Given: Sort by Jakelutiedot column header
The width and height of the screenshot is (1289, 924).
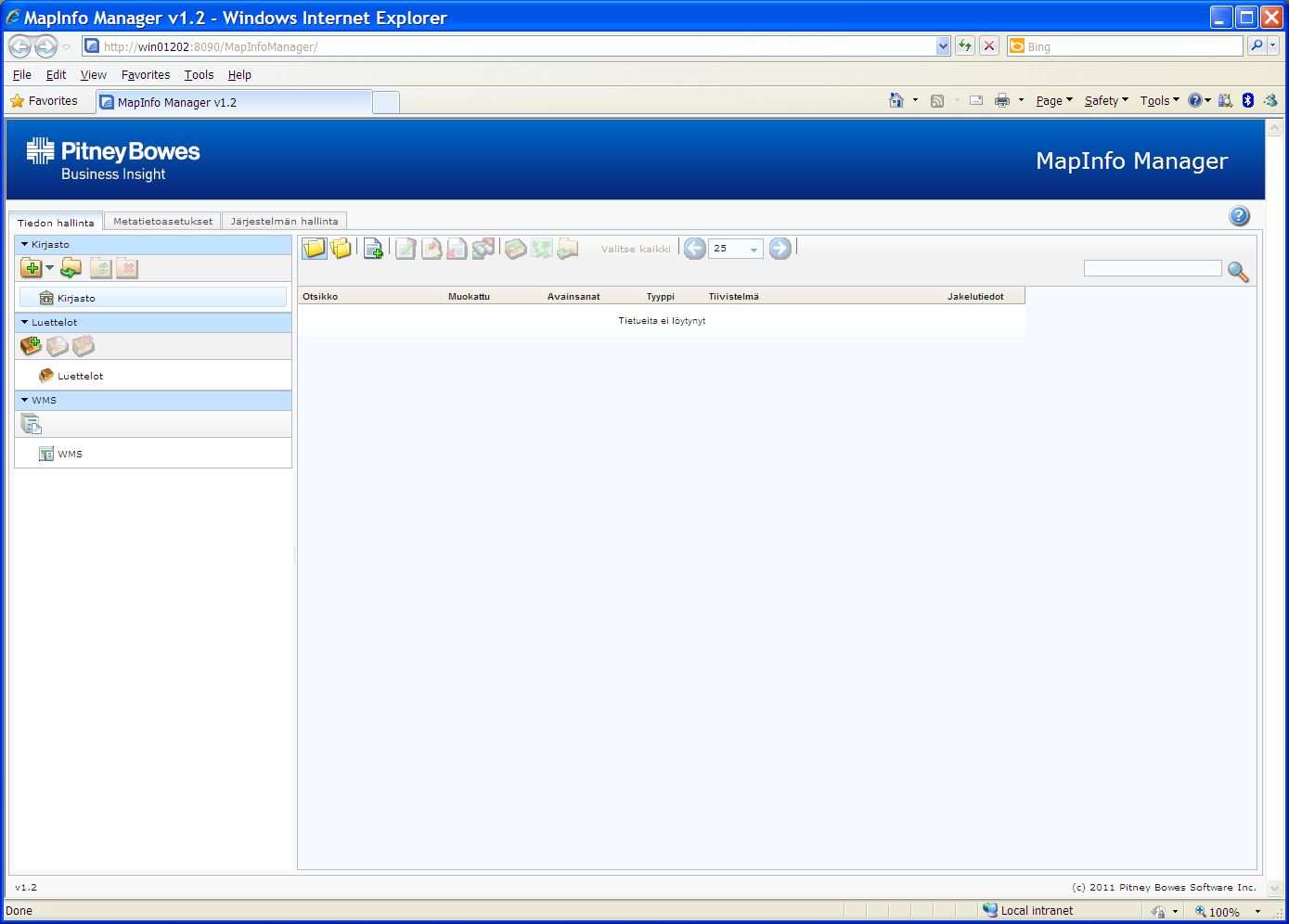Looking at the screenshot, I should click(x=975, y=296).
